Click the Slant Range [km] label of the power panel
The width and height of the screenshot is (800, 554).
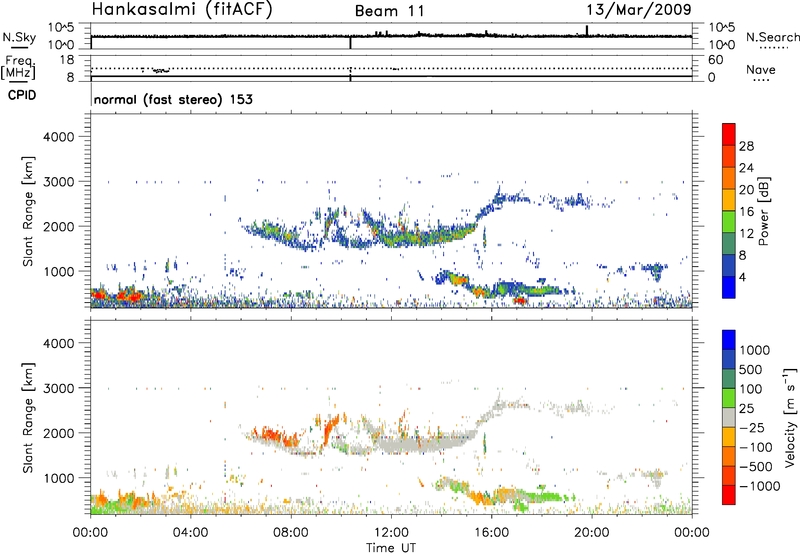point(28,212)
